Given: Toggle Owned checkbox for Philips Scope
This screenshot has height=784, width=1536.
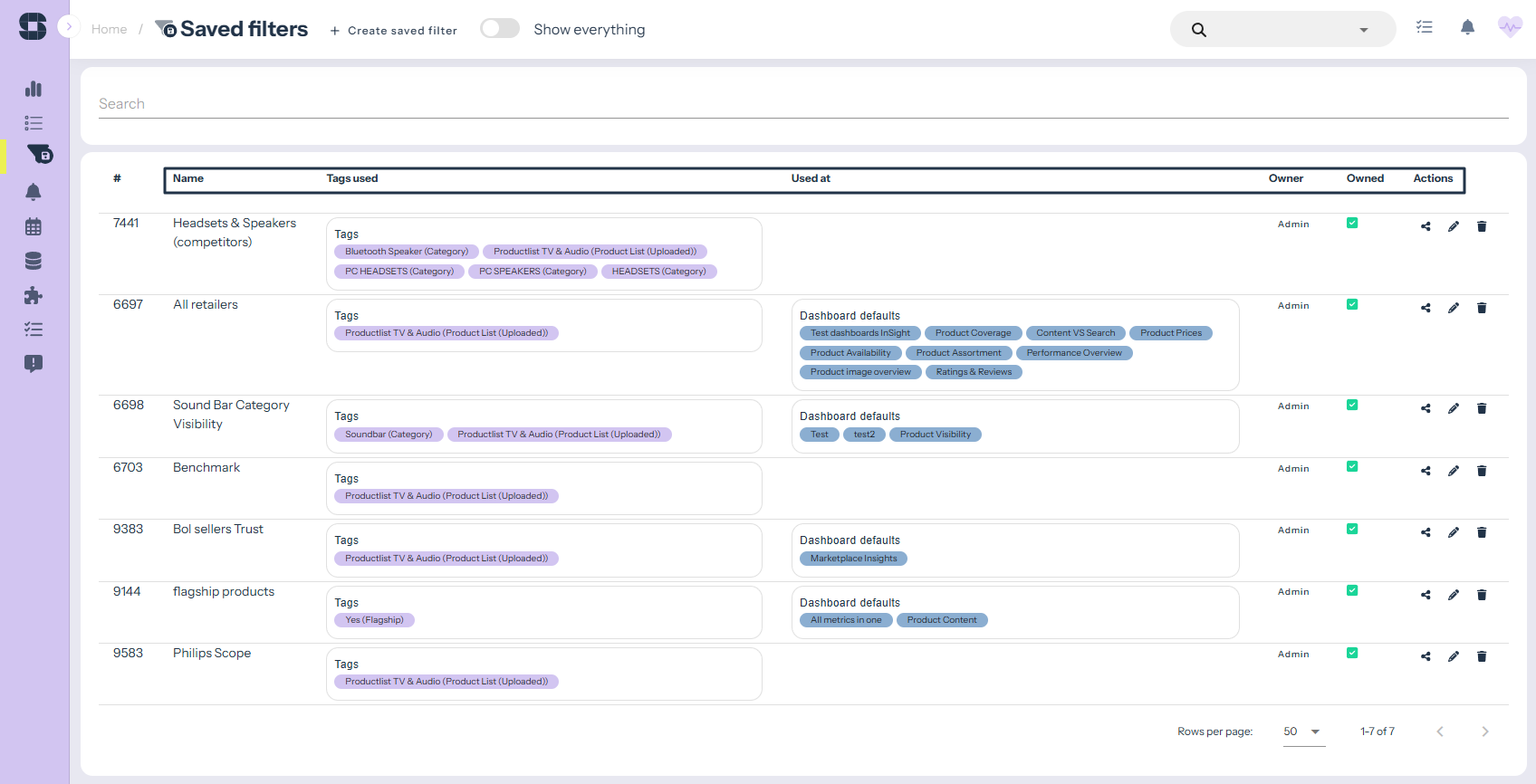Looking at the screenshot, I should coord(1352,653).
